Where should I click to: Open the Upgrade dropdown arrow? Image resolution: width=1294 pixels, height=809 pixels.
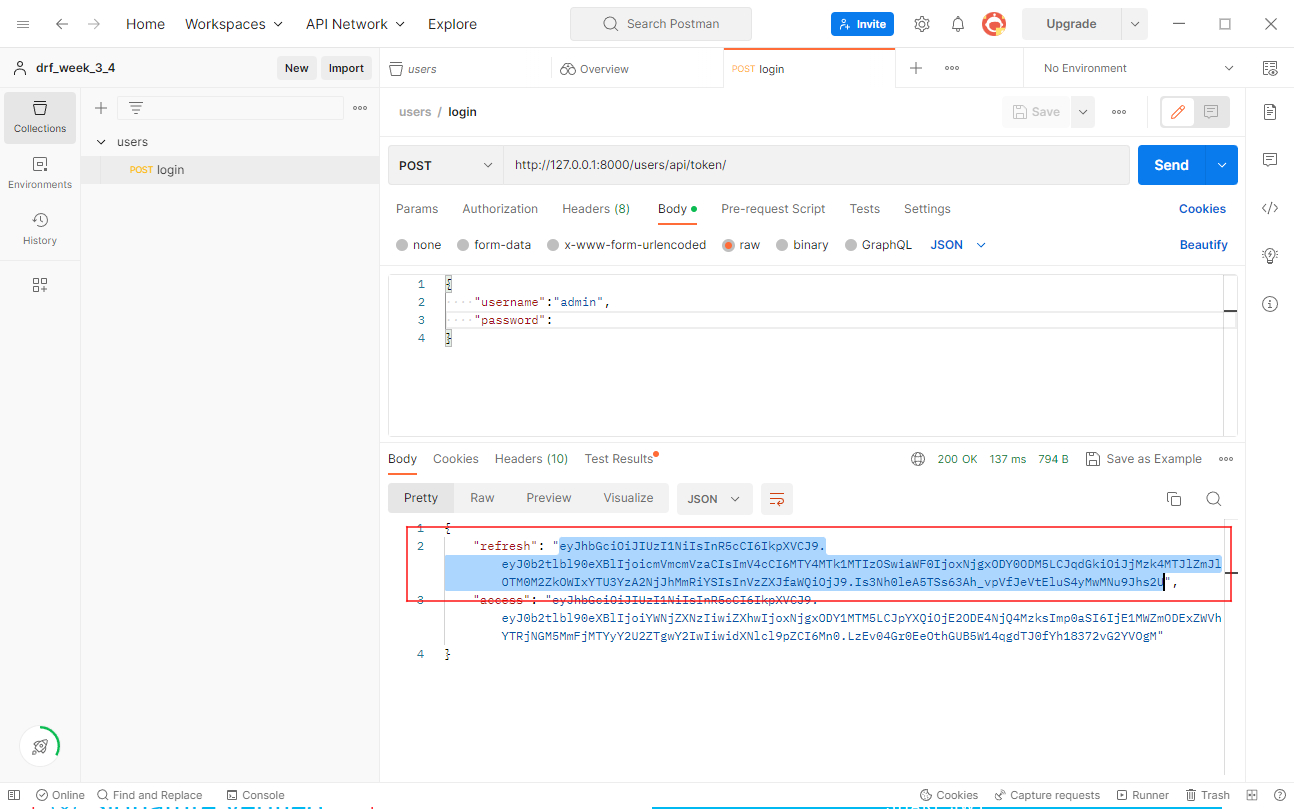[x=1134, y=24]
